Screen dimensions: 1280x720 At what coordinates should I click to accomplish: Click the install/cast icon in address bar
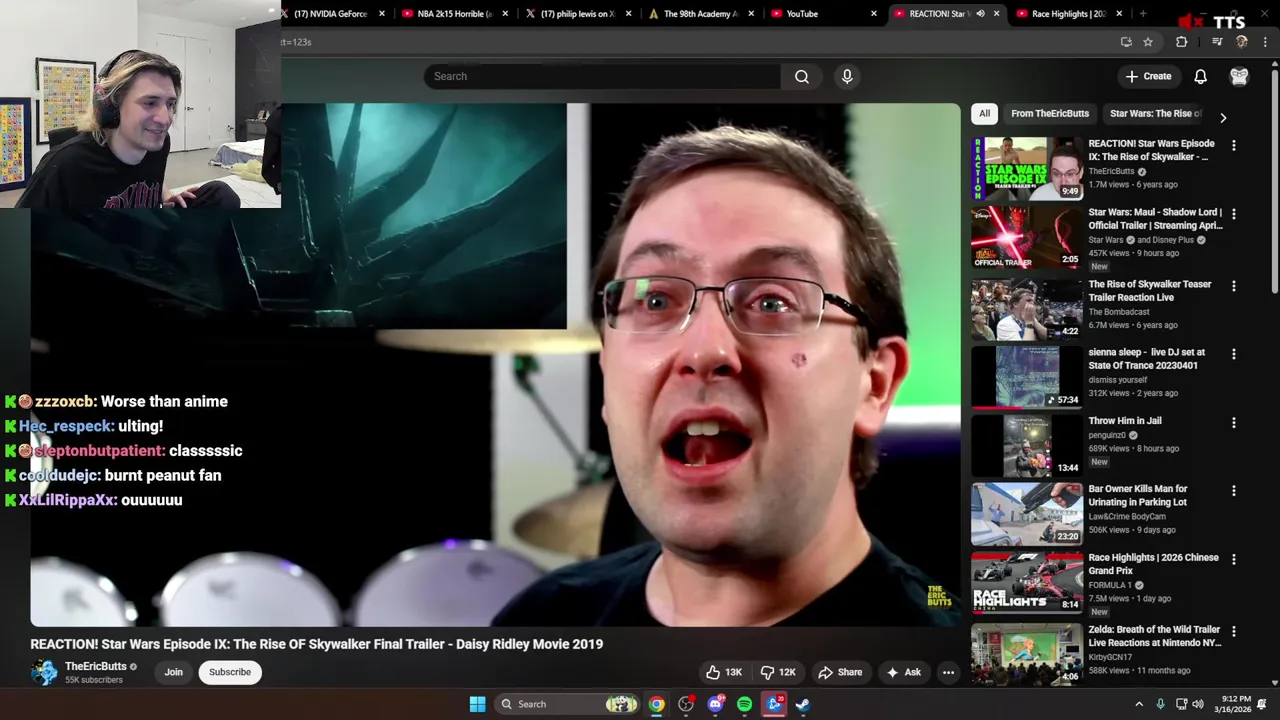1126,42
